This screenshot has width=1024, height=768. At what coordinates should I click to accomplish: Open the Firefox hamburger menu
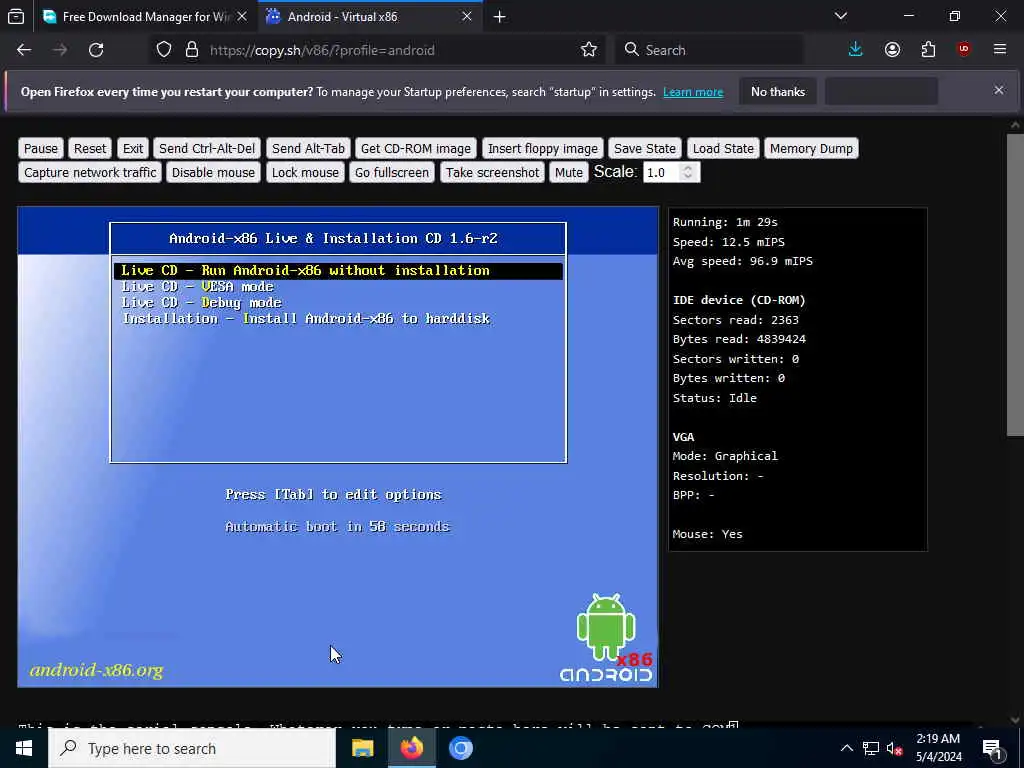point(1000,50)
